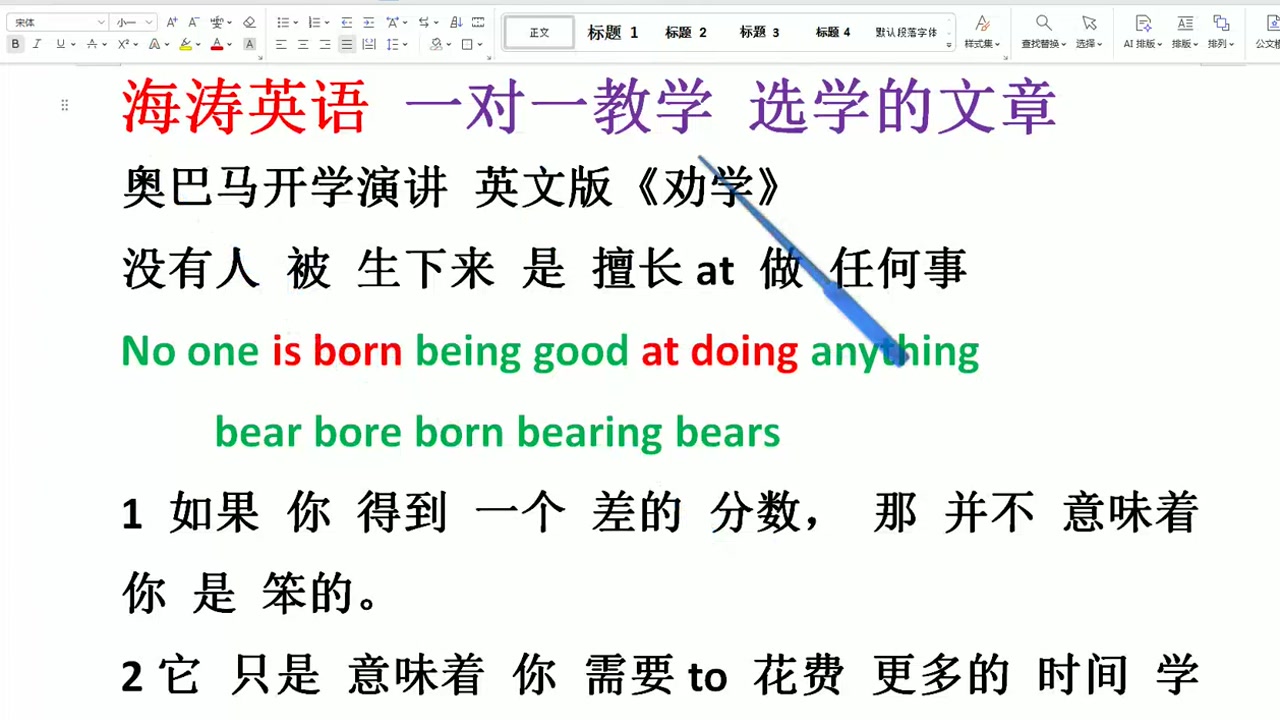Click the paragraph drag handle beside the title

[x=65, y=105]
